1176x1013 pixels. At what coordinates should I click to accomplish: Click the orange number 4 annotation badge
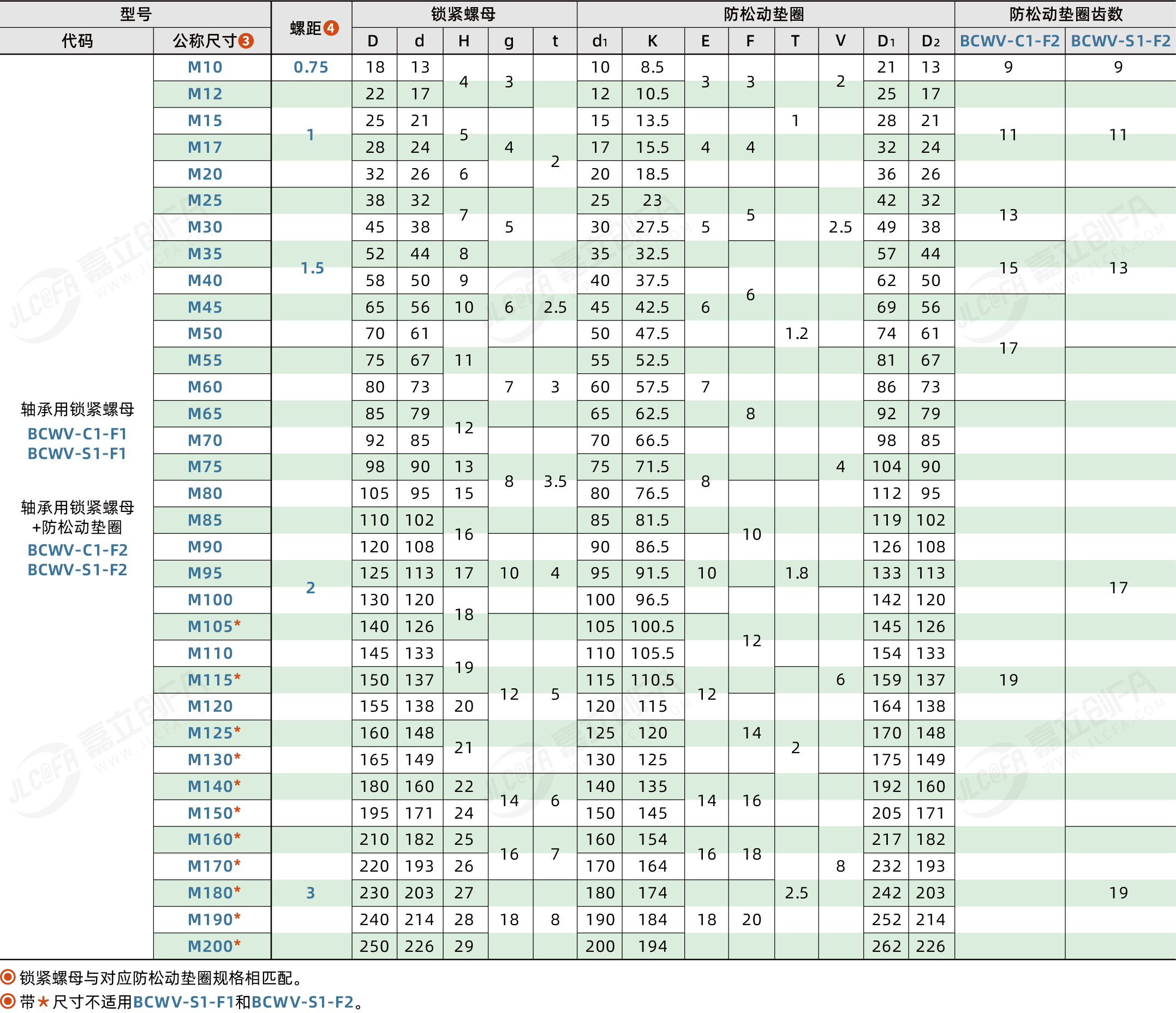[x=331, y=28]
